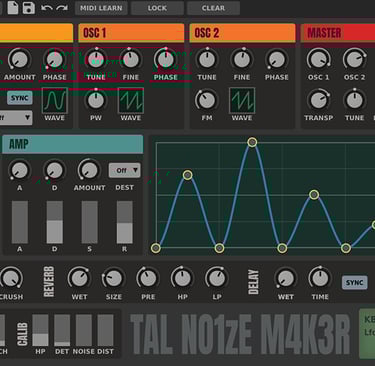Image resolution: width=375 pixels, height=366 pixels.
Task: Toggle the delay SYNC button
Action: pyautogui.click(x=355, y=283)
